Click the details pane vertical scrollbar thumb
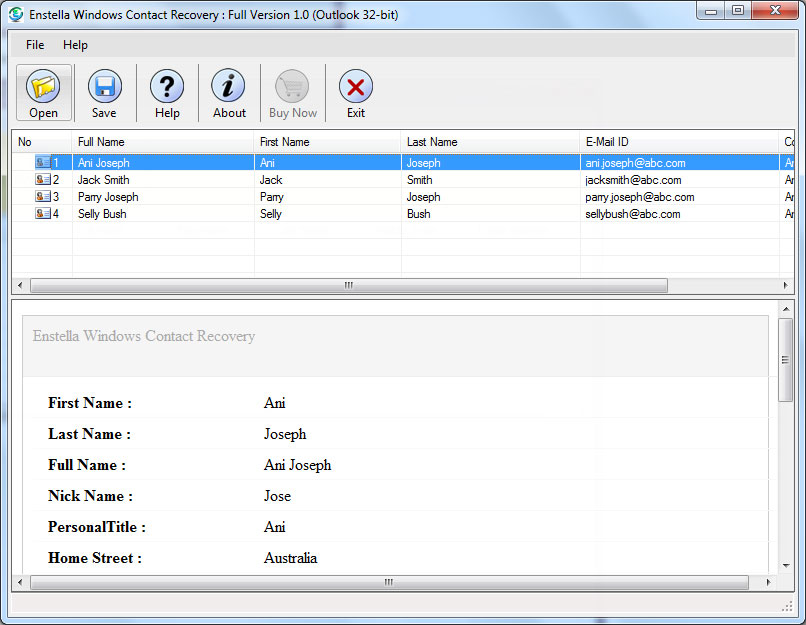The image size is (806, 625). tap(785, 359)
